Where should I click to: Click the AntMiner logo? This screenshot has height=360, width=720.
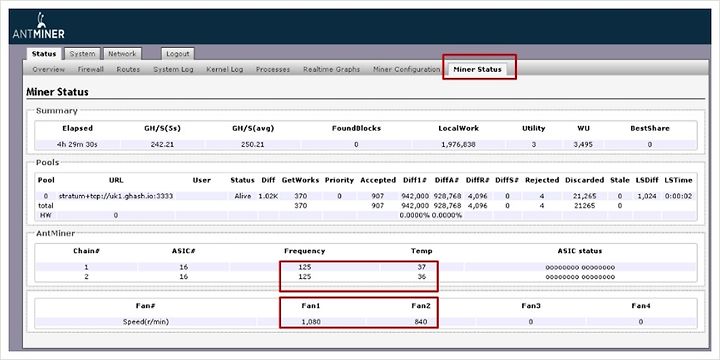38,26
